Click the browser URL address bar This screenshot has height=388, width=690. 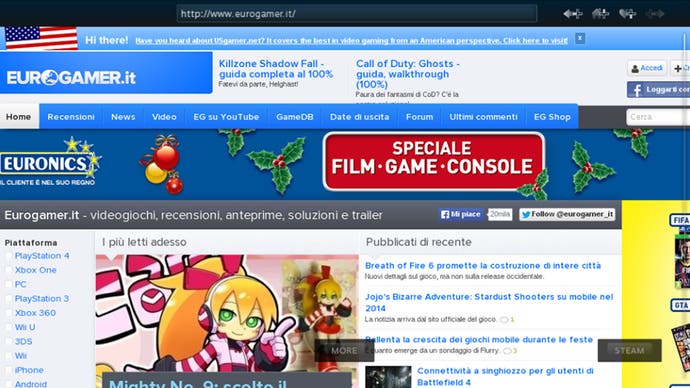coord(356,14)
